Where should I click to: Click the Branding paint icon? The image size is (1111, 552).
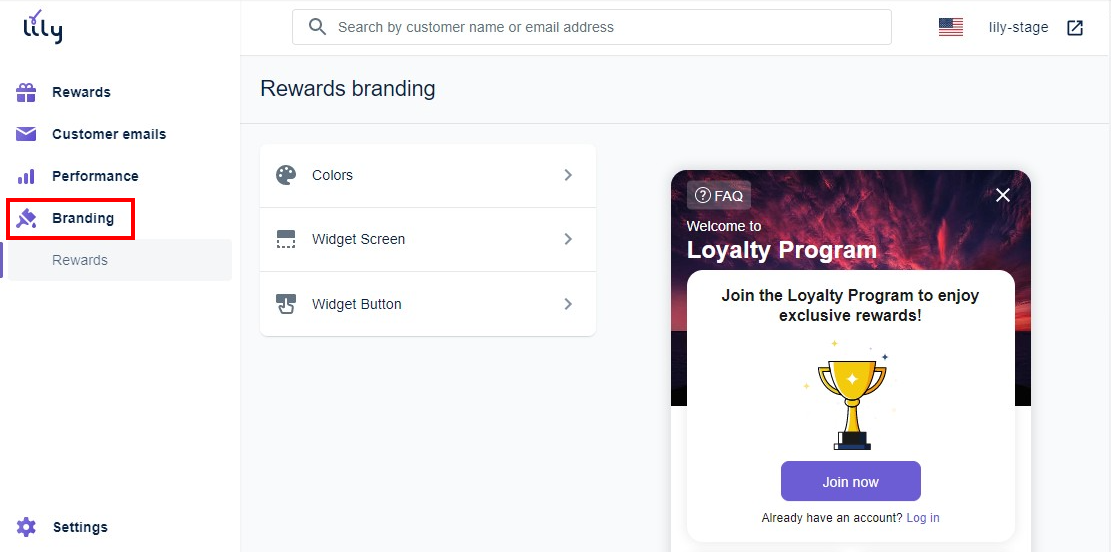click(26, 218)
